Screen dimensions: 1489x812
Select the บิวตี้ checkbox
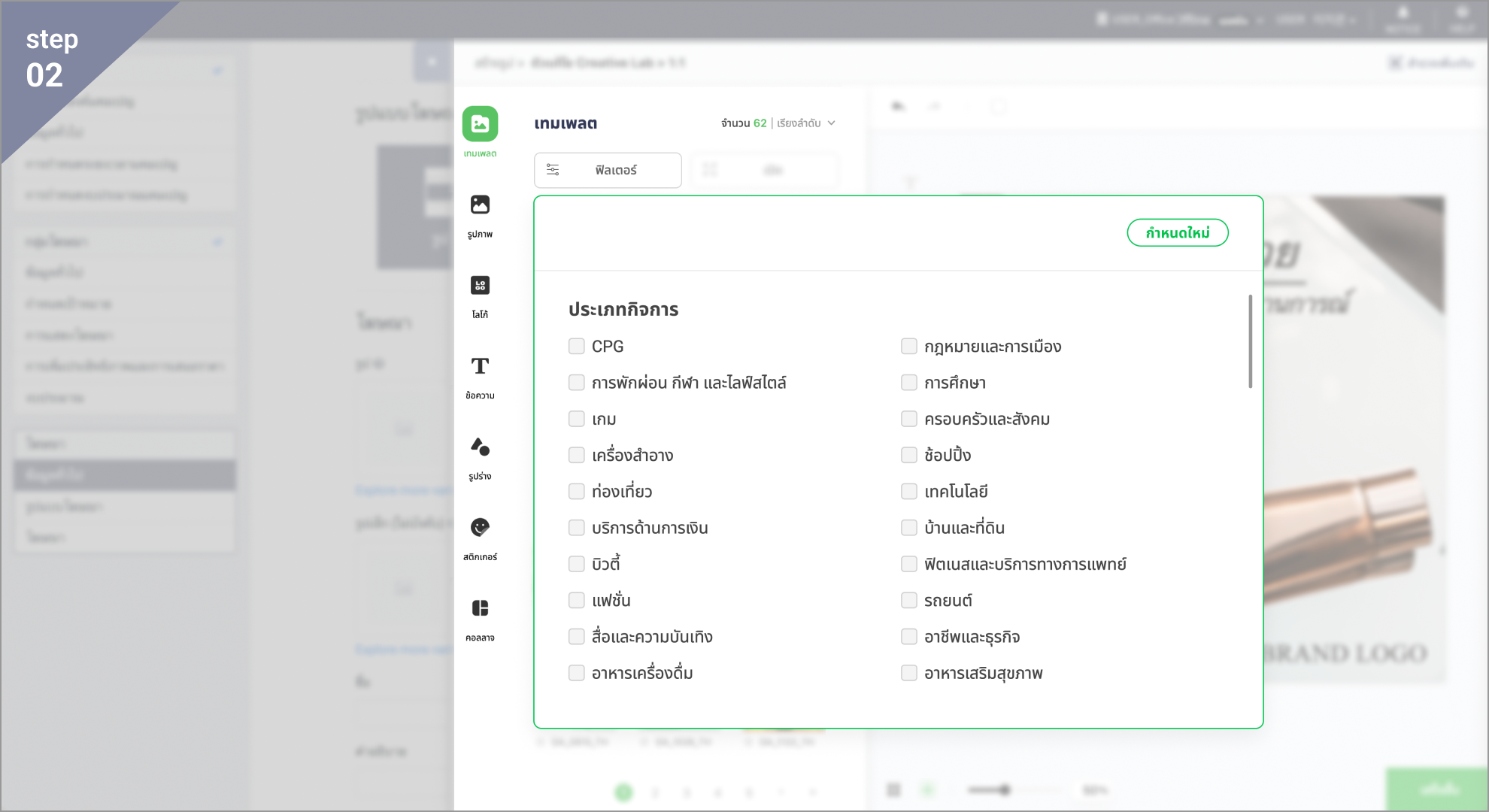577,564
